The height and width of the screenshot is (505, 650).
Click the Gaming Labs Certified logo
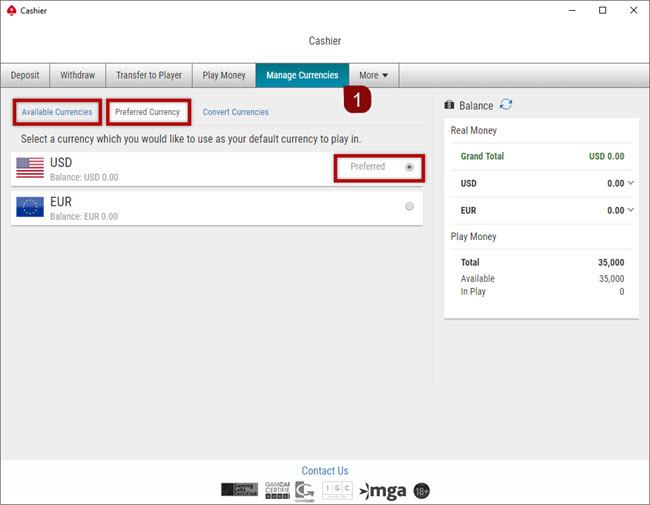[x=239, y=489]
